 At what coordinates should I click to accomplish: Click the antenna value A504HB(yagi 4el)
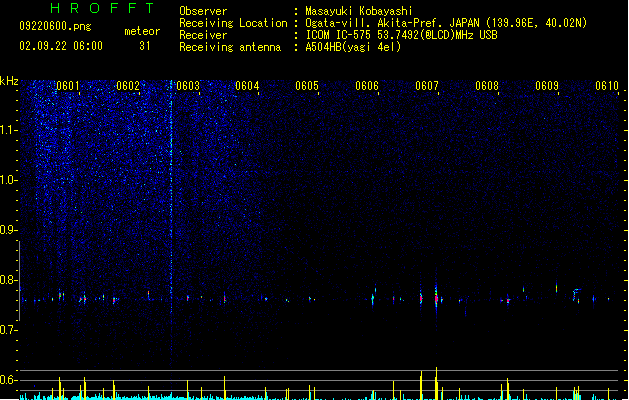coord(353,47)
